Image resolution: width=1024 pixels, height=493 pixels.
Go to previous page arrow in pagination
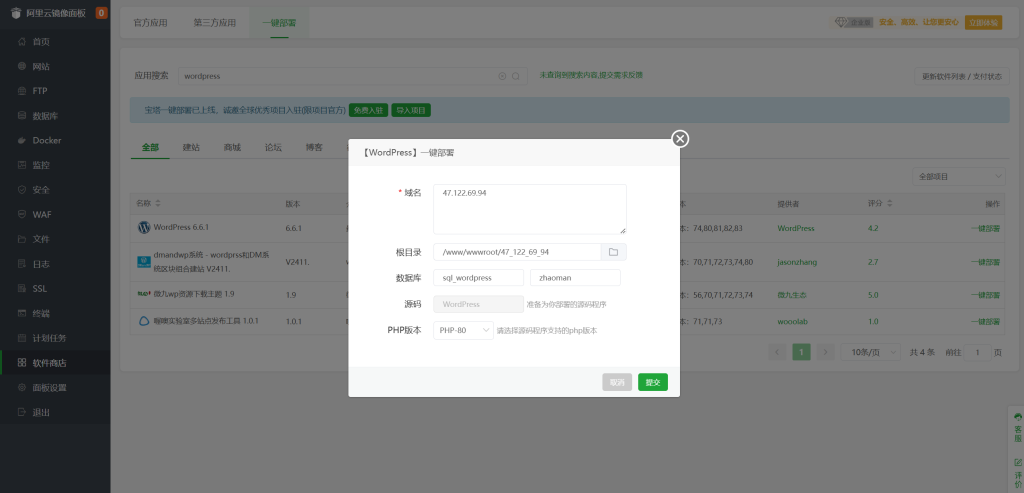click(x=777, y=352)
